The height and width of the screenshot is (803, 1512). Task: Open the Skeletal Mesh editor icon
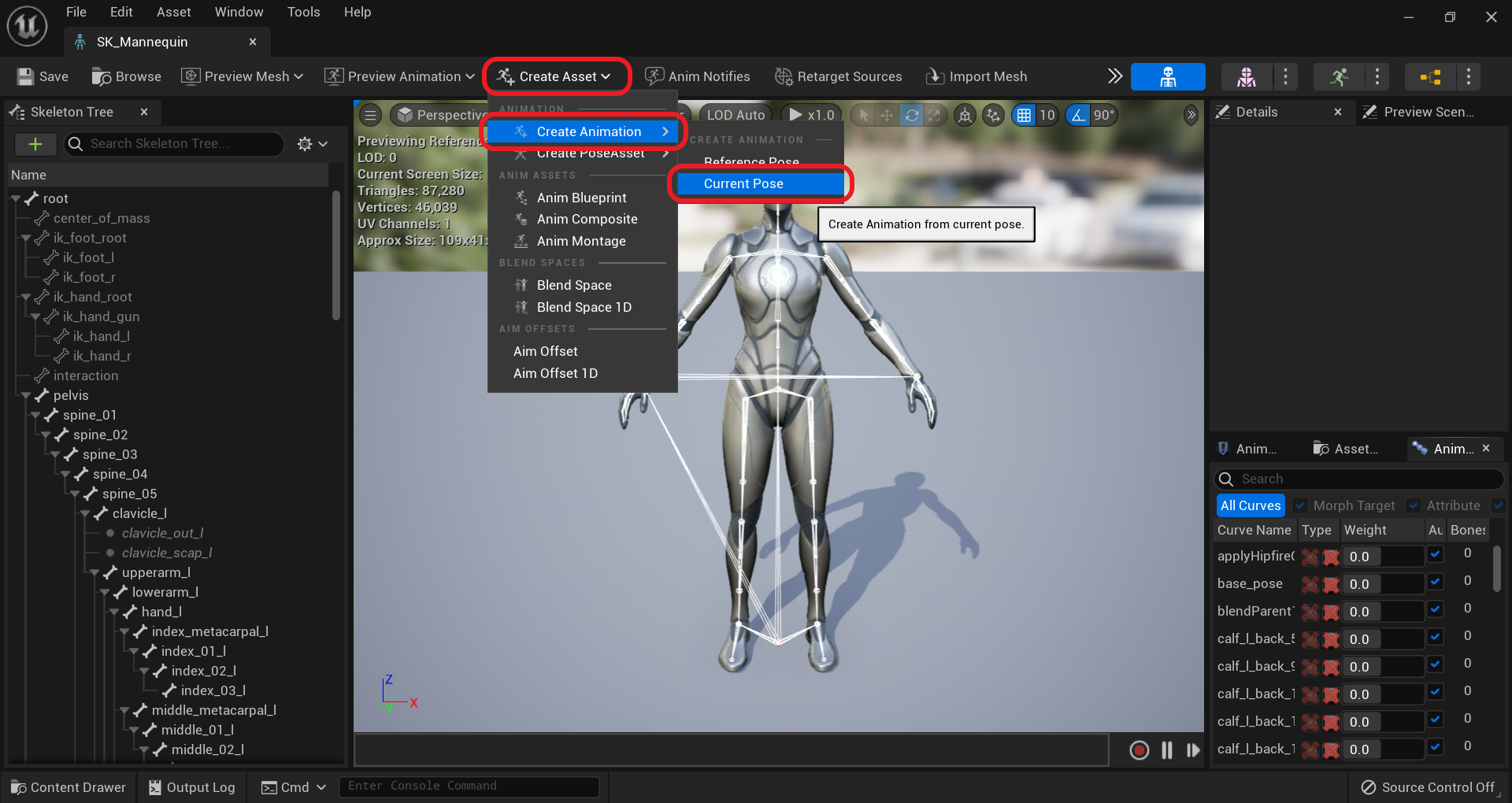tap(1245, 76)
